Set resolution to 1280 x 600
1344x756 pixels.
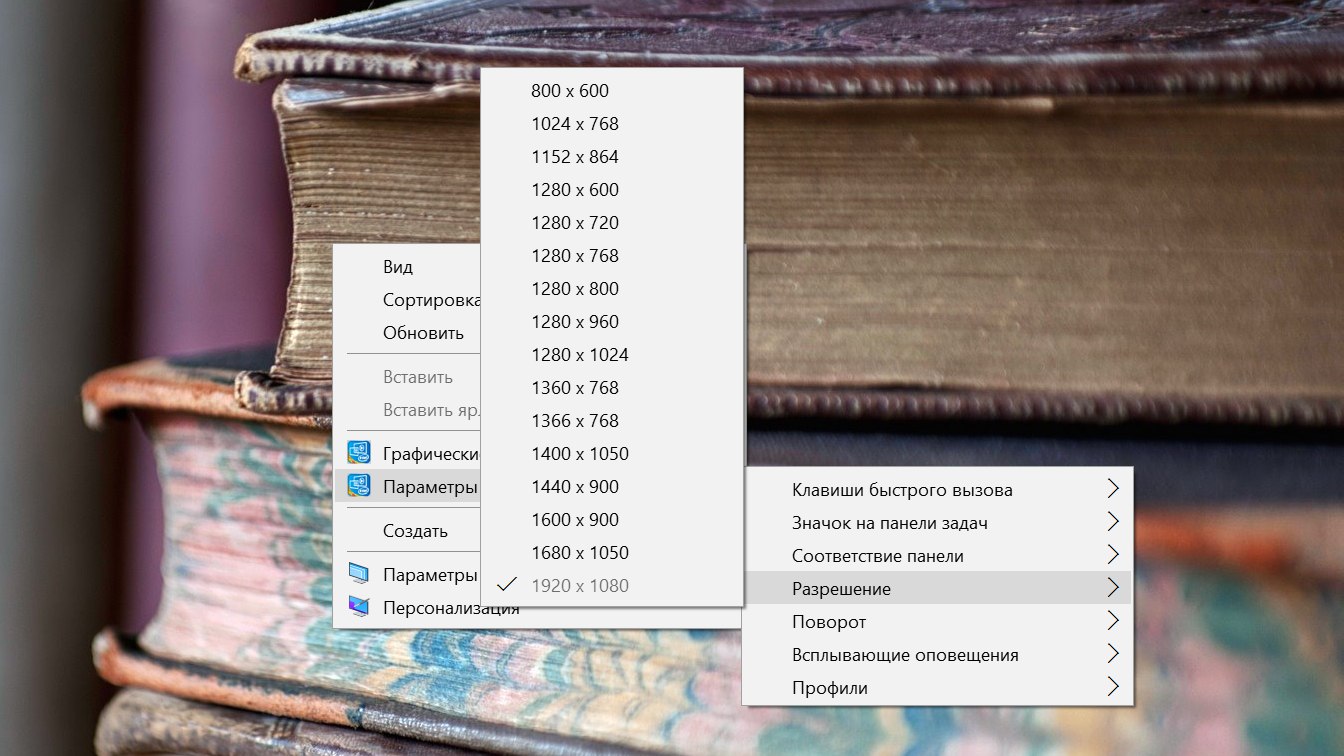tap(612, 190)
